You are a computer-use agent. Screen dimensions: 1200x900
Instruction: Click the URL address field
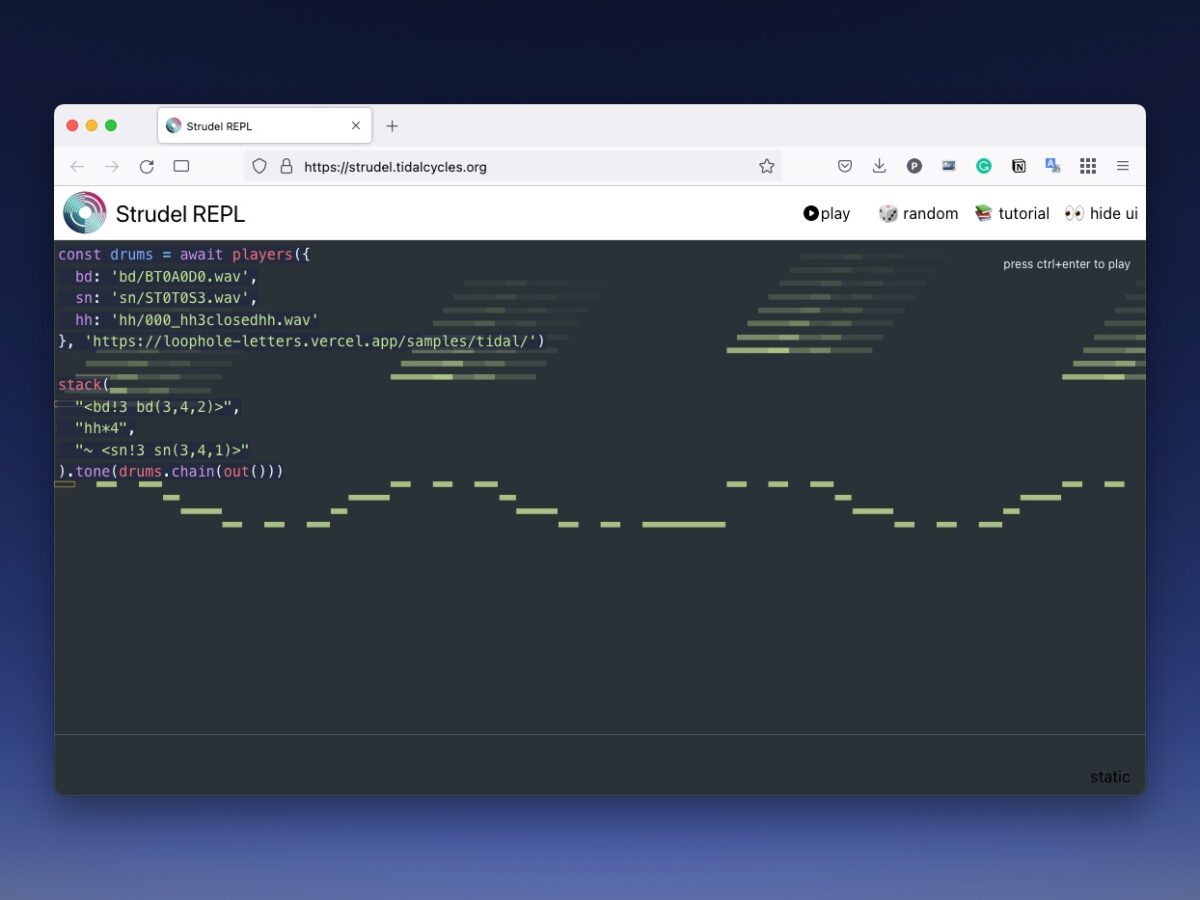click(x=520, y=167)
